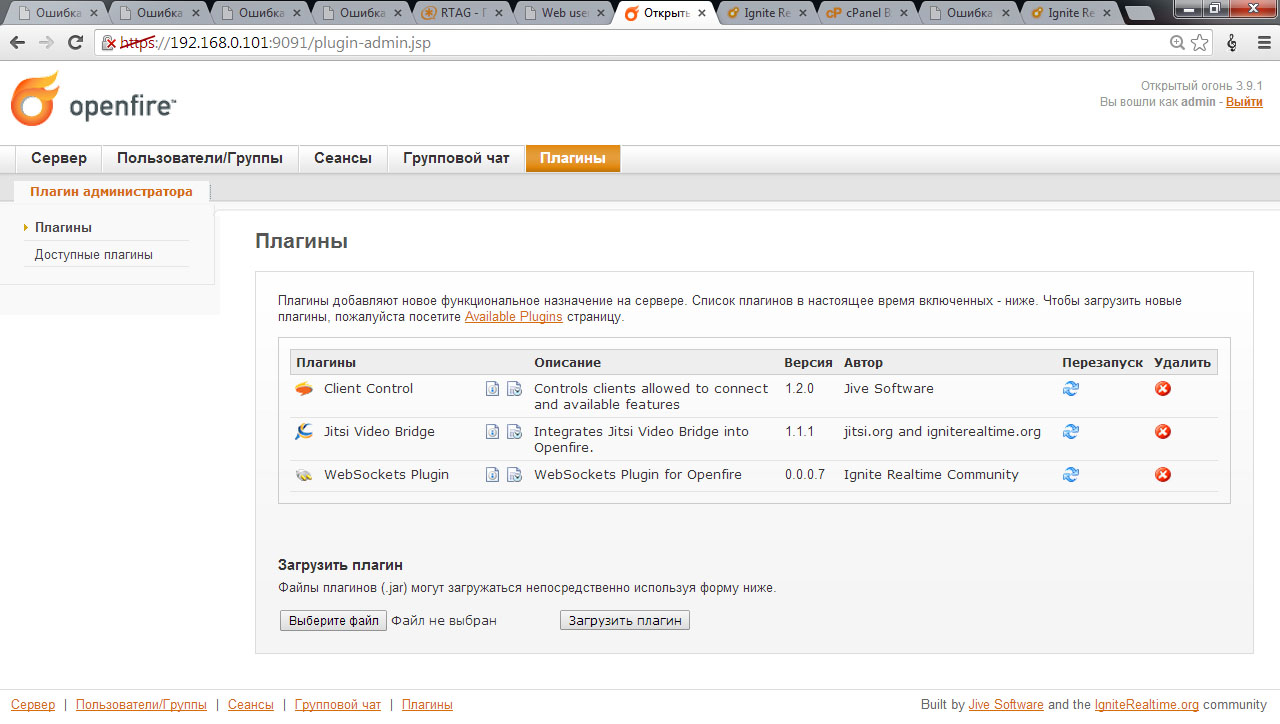The height and width of the screenshot is (724, 1280).
Task: Click the Плагины footer link
Action: click(x=427, y=705)
